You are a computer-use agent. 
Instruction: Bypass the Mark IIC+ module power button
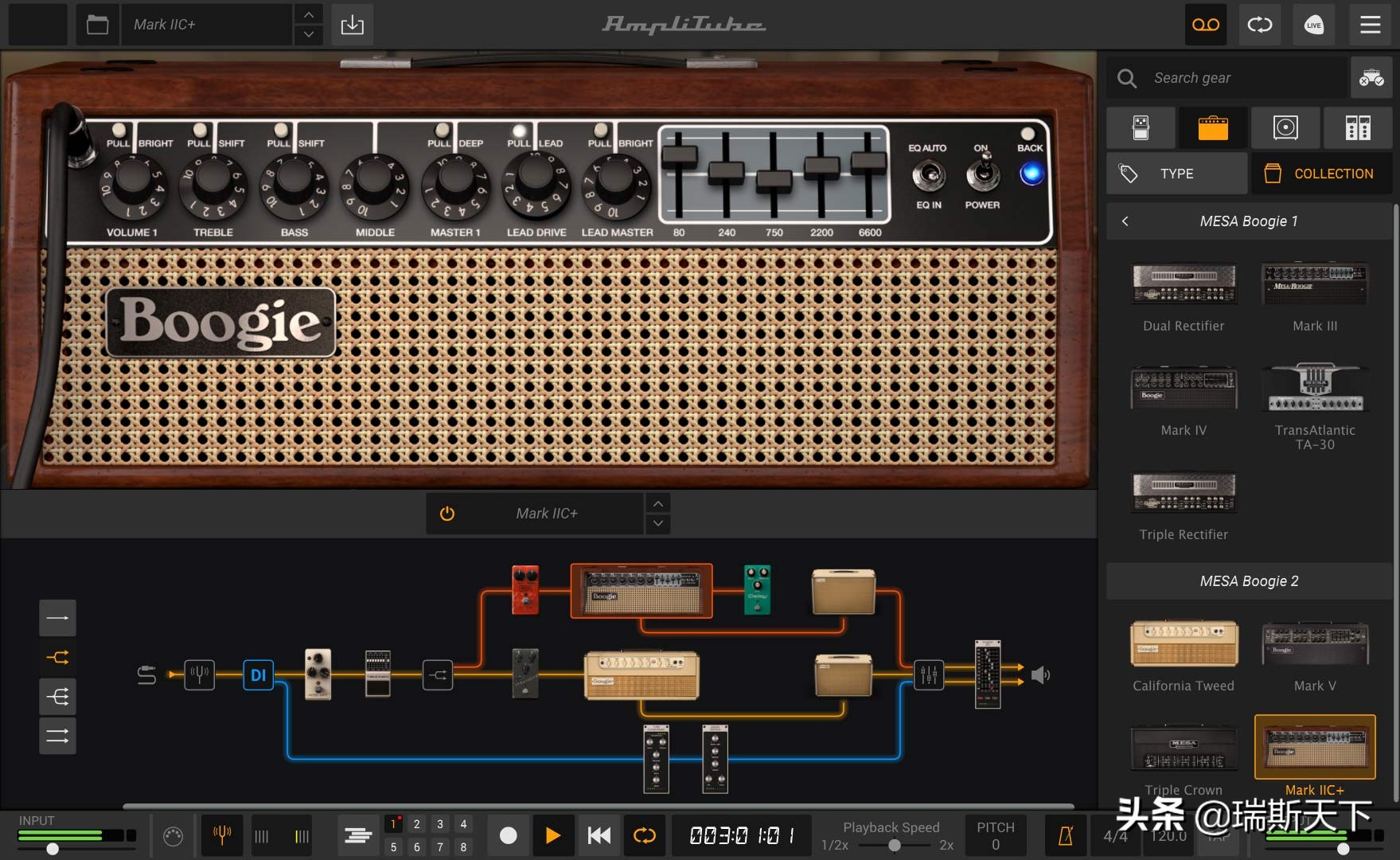pos(447,514)
